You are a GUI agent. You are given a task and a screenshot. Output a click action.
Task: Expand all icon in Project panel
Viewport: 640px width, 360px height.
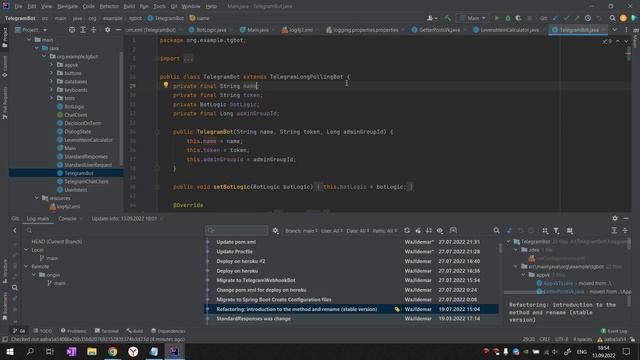(x=83, y=30)
